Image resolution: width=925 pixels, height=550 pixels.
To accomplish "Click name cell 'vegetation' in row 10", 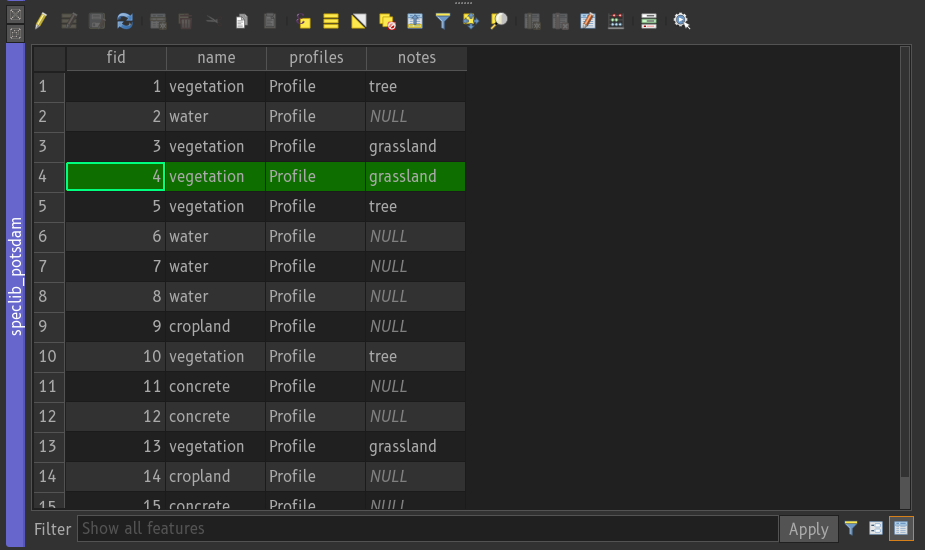I will click(x=216, y=356).
